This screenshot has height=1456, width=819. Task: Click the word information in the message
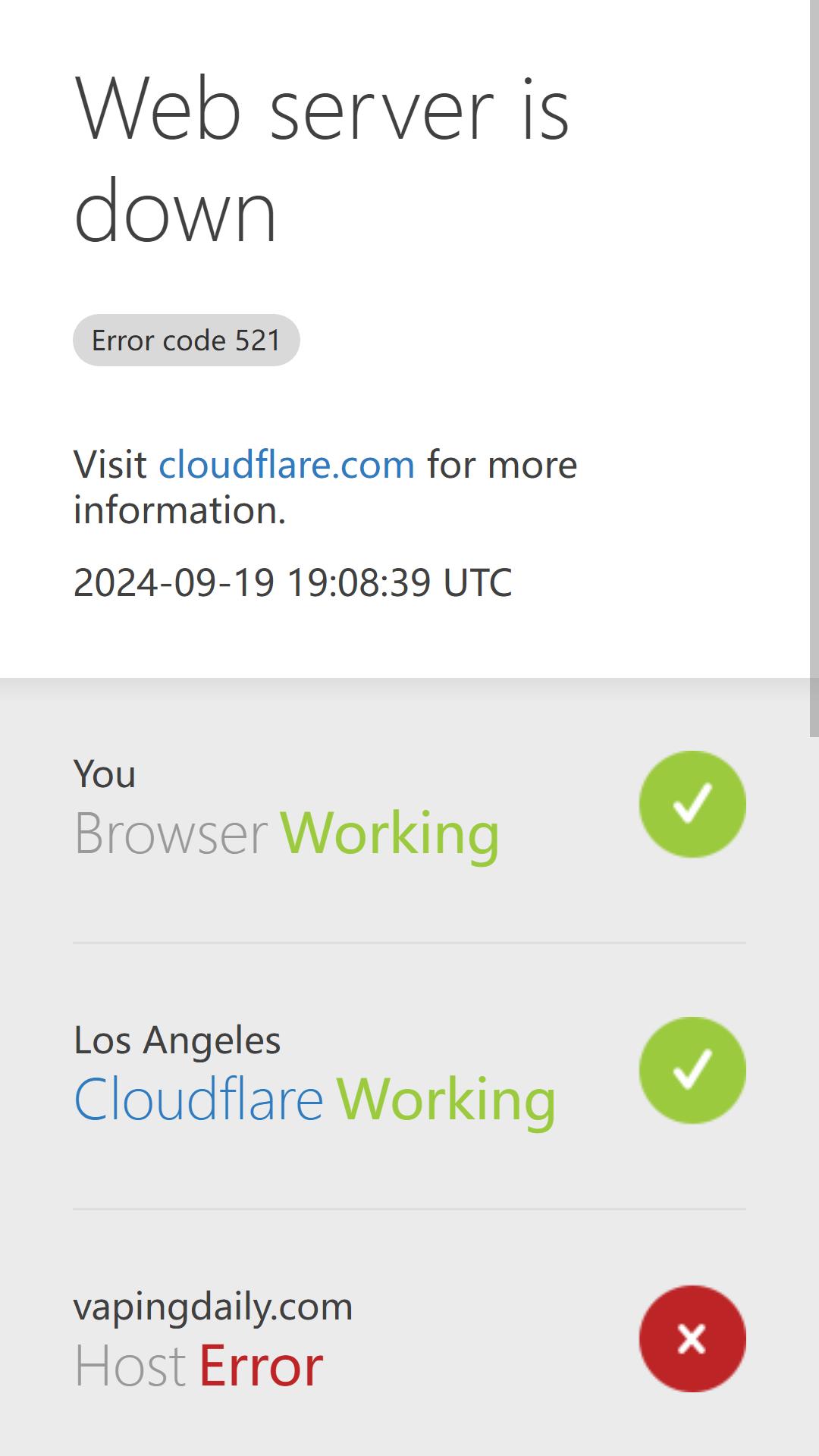click(180, 510)
